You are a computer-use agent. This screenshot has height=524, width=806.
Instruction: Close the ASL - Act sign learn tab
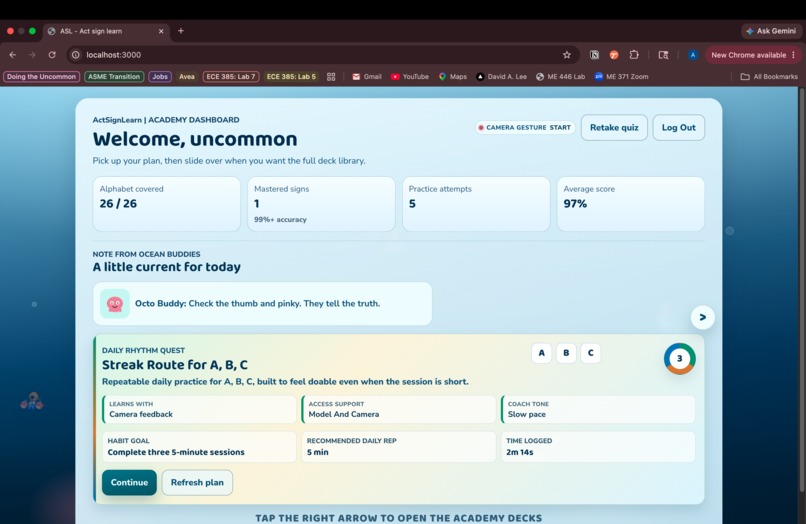tap(161, 31)
